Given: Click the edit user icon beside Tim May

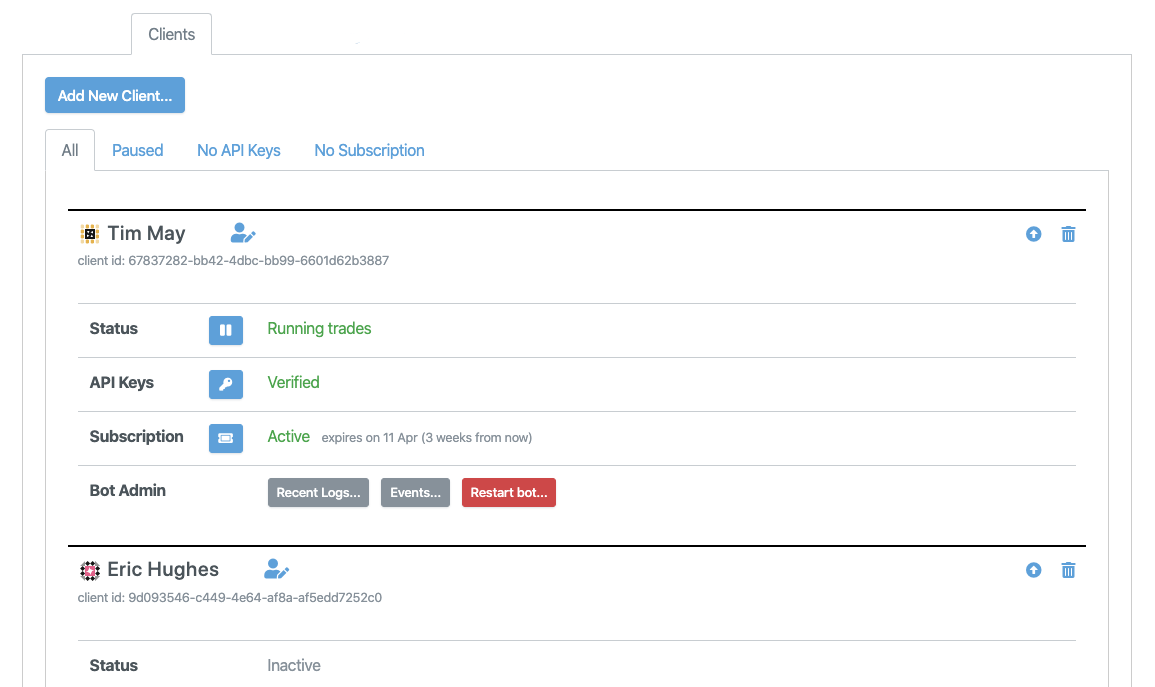Looking at the screenshot, I should click(243, 234).
